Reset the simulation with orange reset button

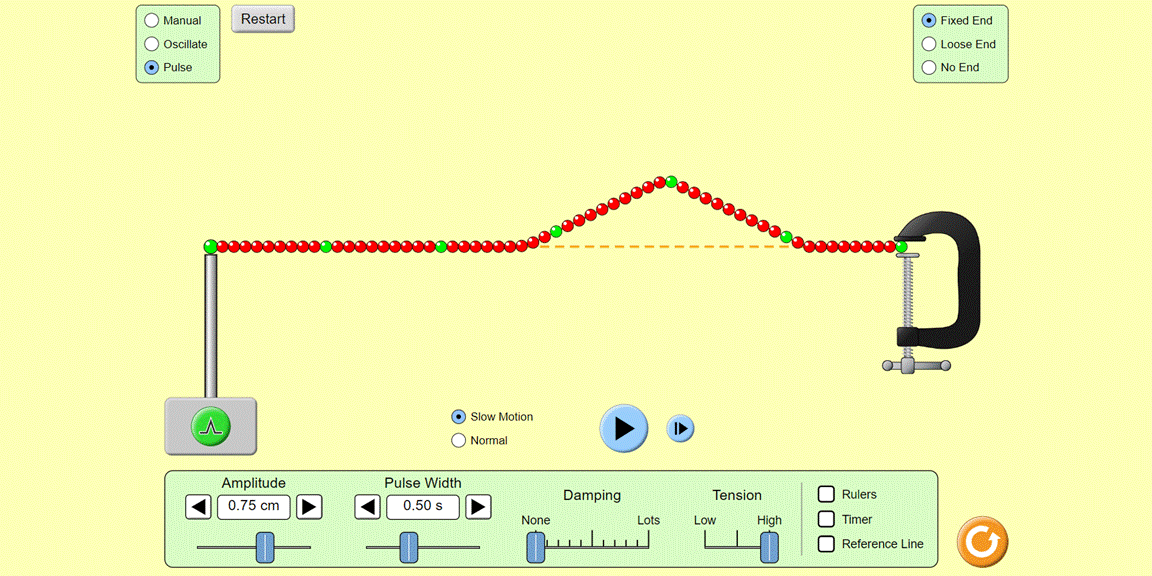coord(982,540)
